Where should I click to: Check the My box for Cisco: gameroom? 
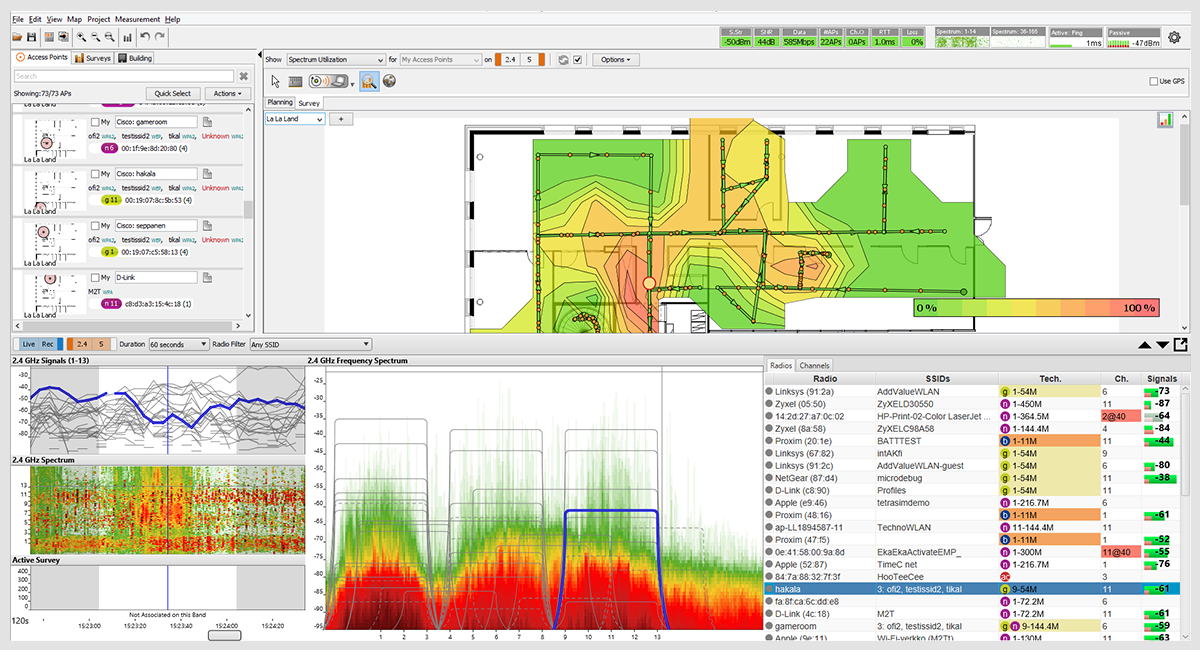point(96,122)
